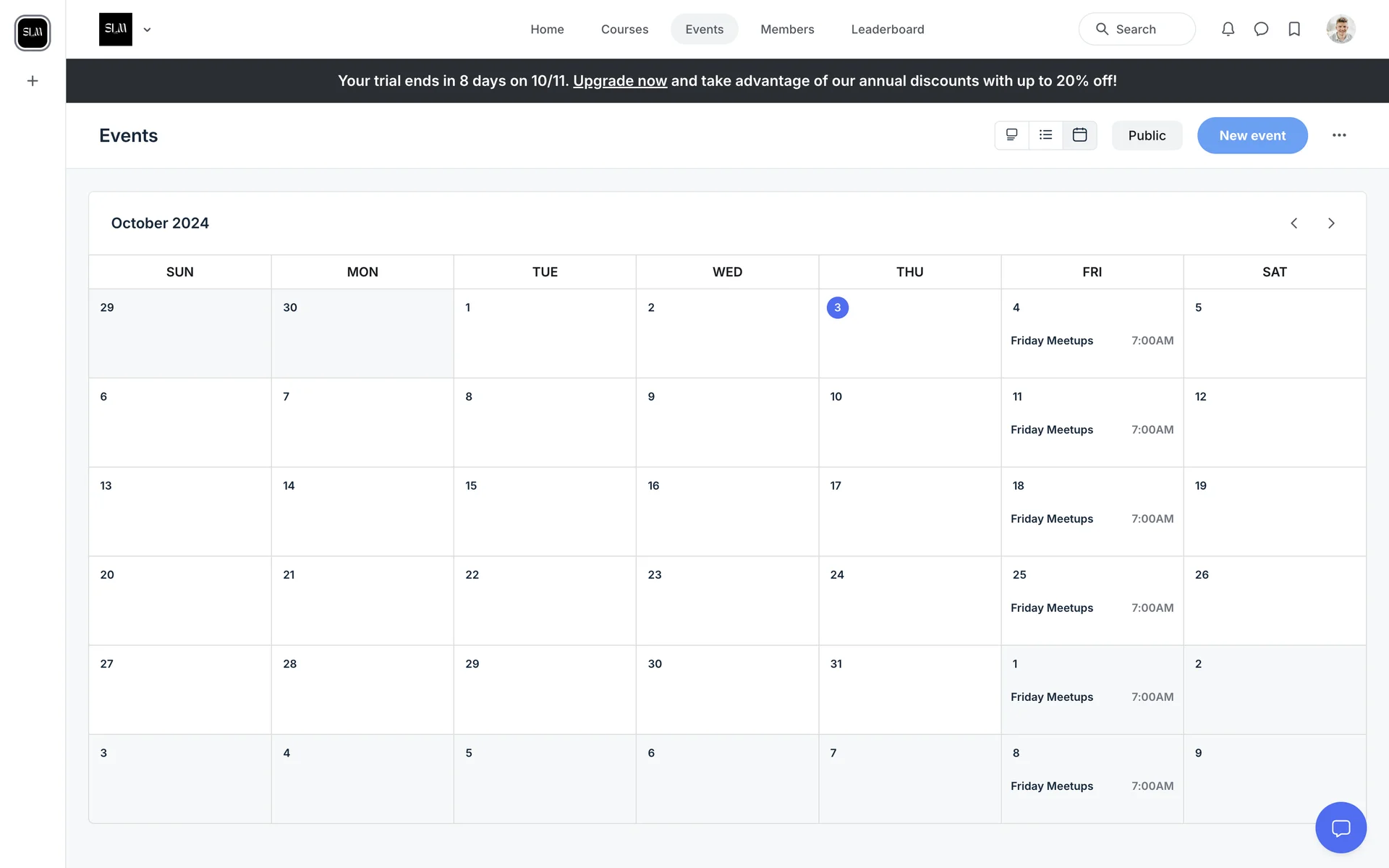Viewport: 1389px width, 868px height.
Task: Switch to thumbnail card view
Action: coord(1012,135)
